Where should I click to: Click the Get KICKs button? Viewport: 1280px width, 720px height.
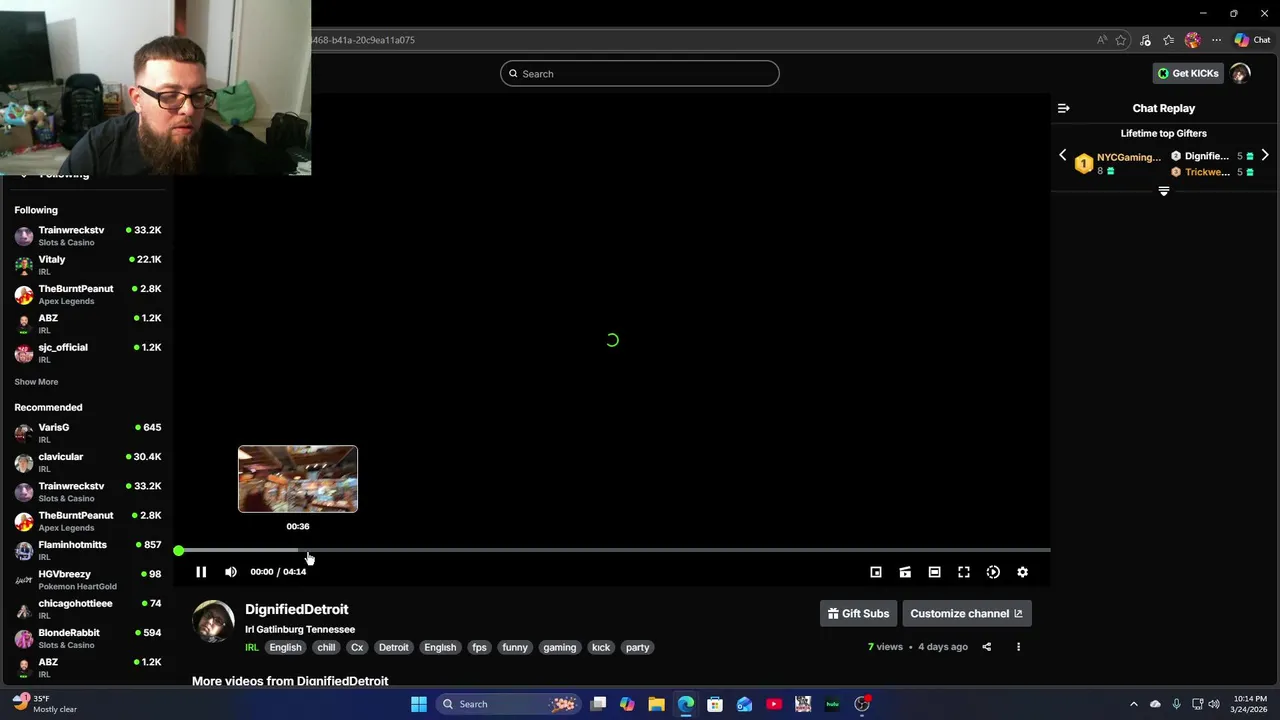pyautogui.click(x=1188, y=73)
